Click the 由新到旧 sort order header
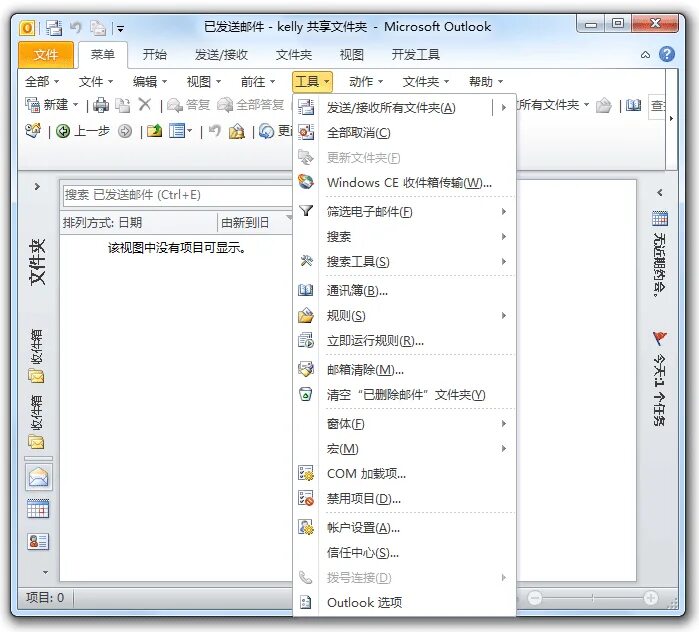Viewport: 699px width, 632px height. [x=255, y=222]
